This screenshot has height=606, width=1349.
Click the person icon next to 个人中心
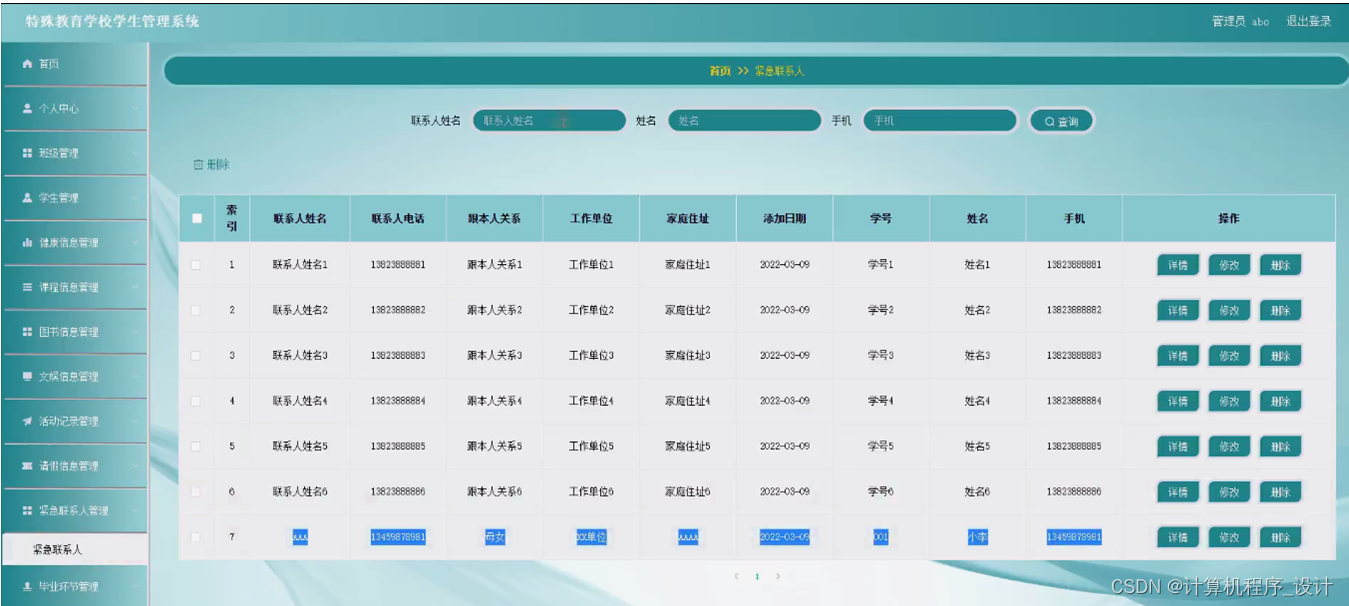pyautogui.click(x=28, y=108)
